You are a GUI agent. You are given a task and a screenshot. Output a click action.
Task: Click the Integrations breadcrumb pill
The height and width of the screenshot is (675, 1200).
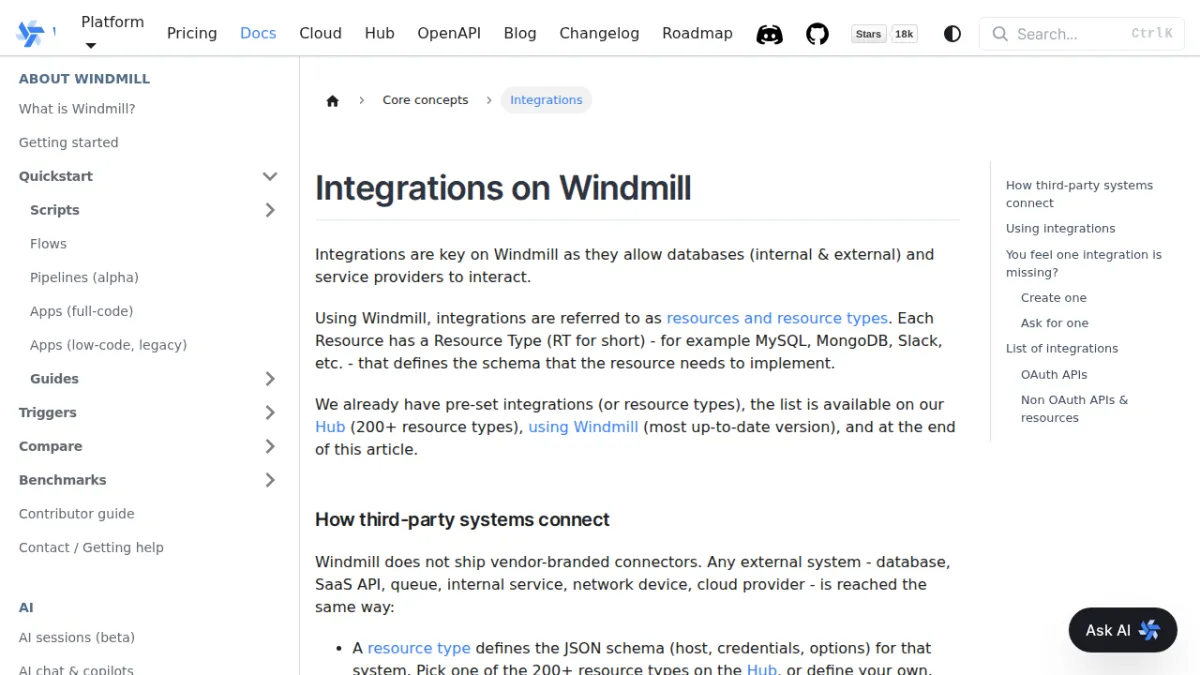tap(546, 100)
